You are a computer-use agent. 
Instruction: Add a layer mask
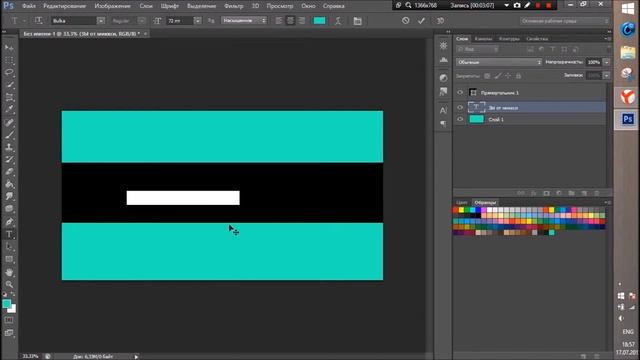[546, 193]
